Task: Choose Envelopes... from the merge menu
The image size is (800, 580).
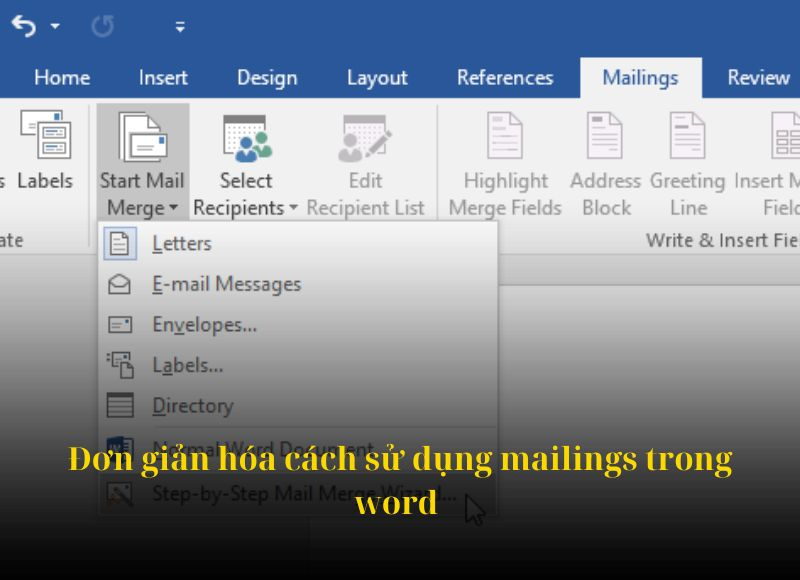Action: tap(298, 324)
